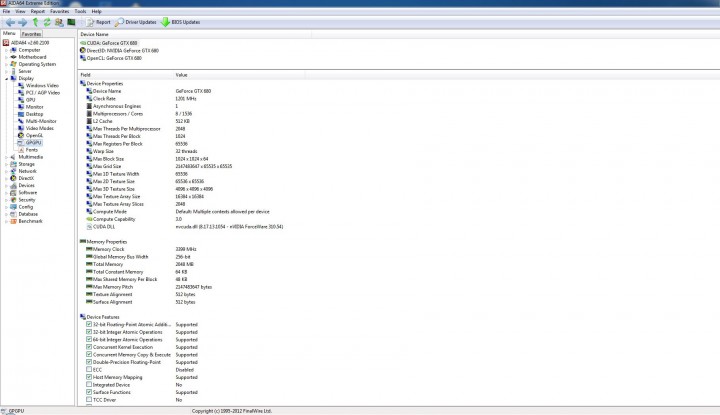
Task: Toggle the ECC checkbox
Action: click(x=89, y=370)
